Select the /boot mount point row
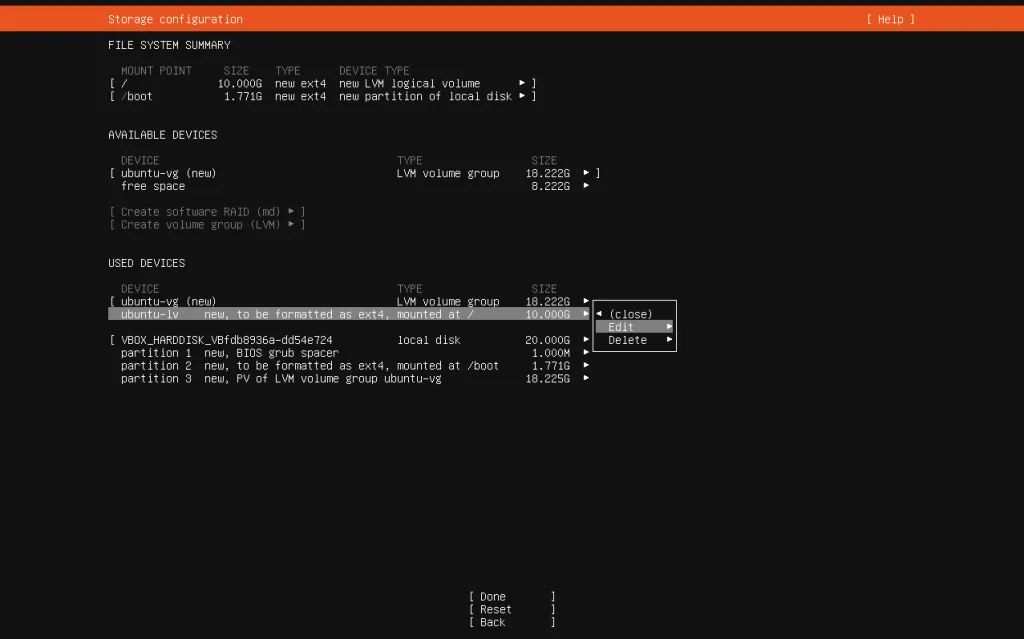1024x639 pixels. coord(323,96)
